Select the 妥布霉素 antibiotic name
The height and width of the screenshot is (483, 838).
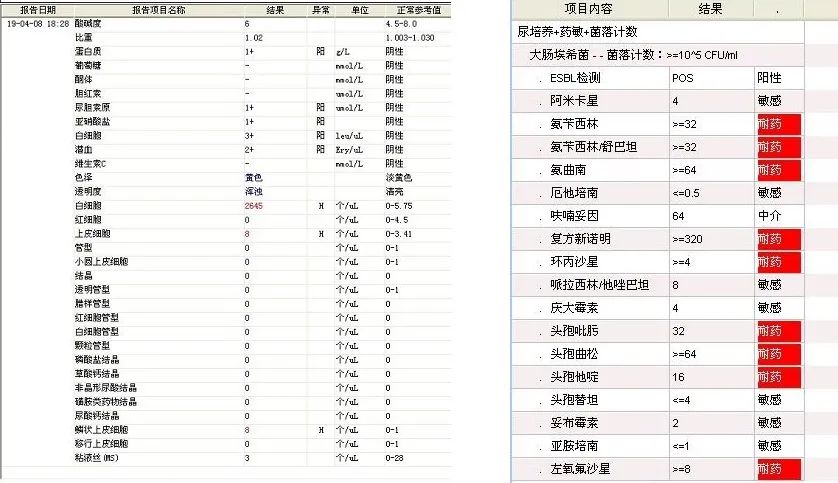click(x=574, y=423)
